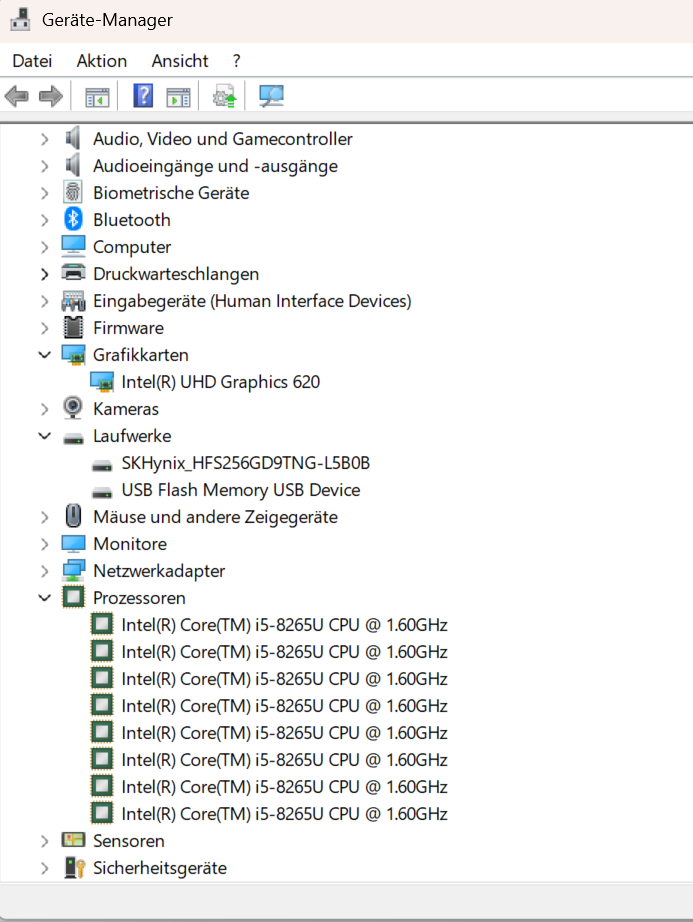The image size is (693, 922).
Task: Select SKHynix_HFS256GD9TNG-L5B0B drive entry
Action: click(x=246, y=463)
